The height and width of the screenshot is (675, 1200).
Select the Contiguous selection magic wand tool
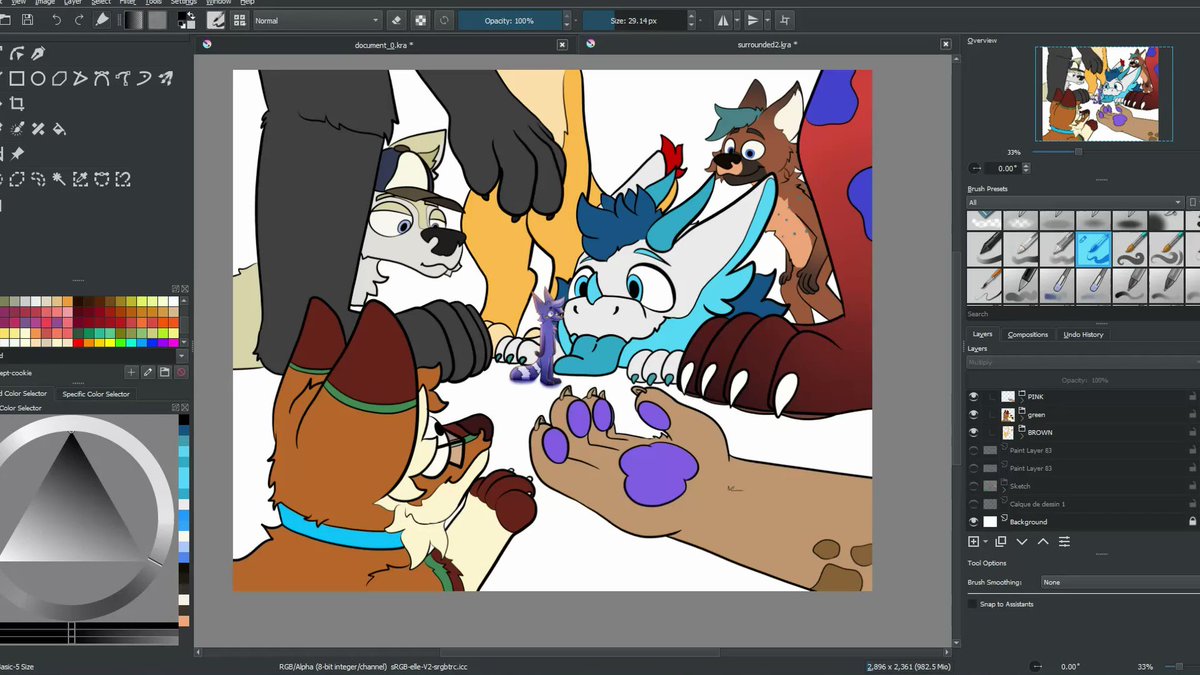(59, 179)
